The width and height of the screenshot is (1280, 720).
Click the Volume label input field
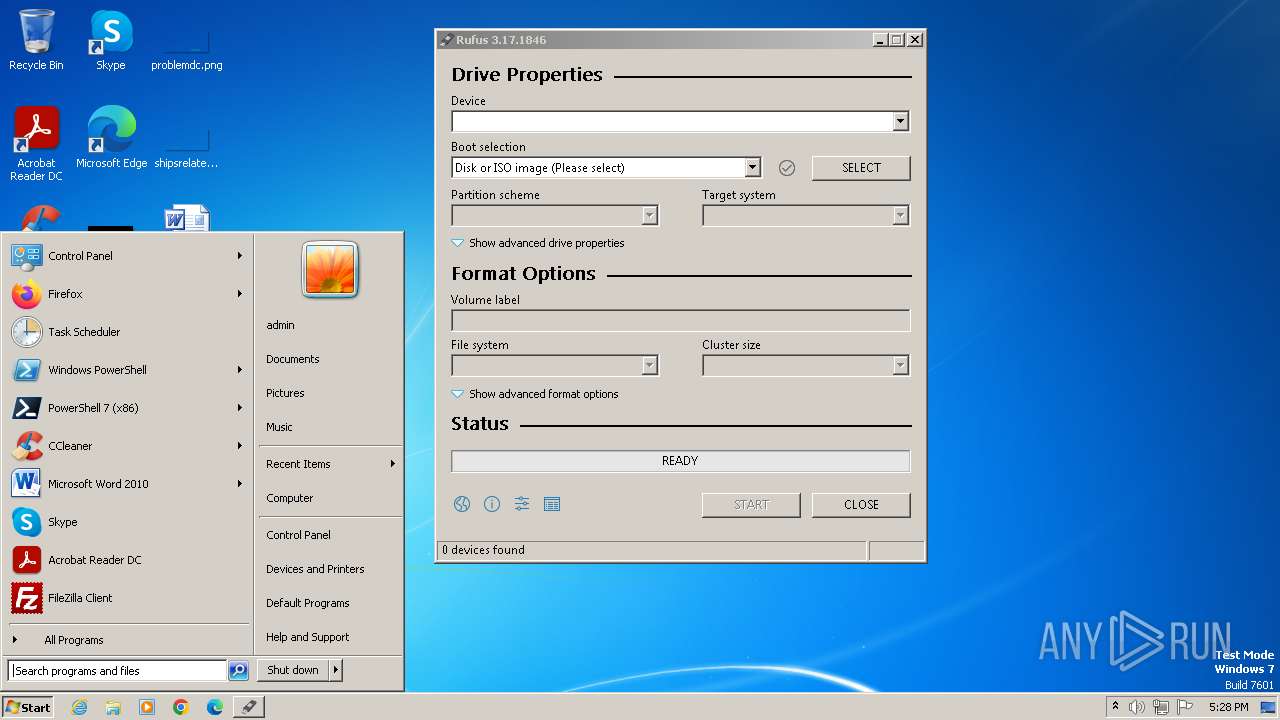[680, 320]
